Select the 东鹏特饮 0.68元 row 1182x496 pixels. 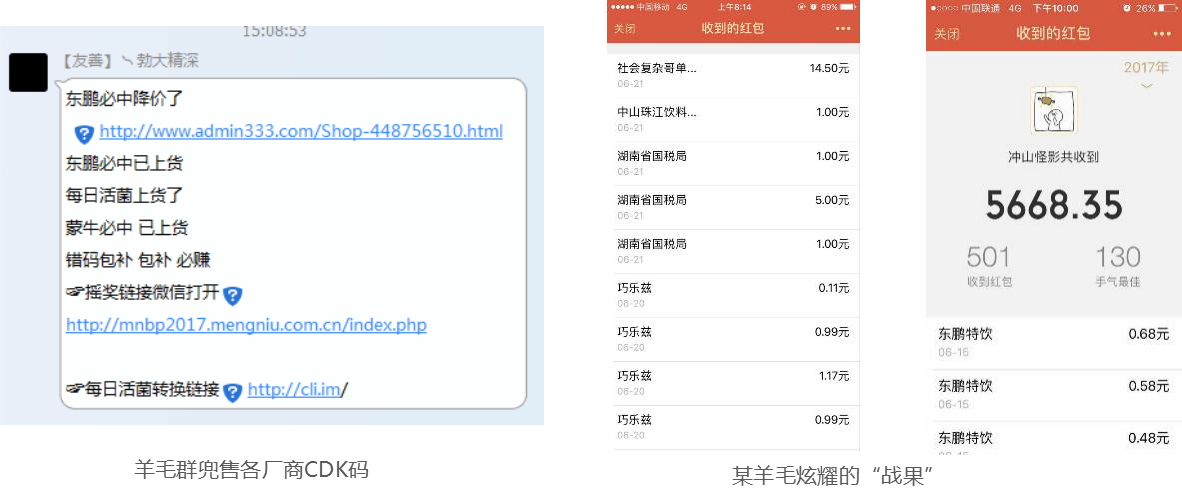1054,342
